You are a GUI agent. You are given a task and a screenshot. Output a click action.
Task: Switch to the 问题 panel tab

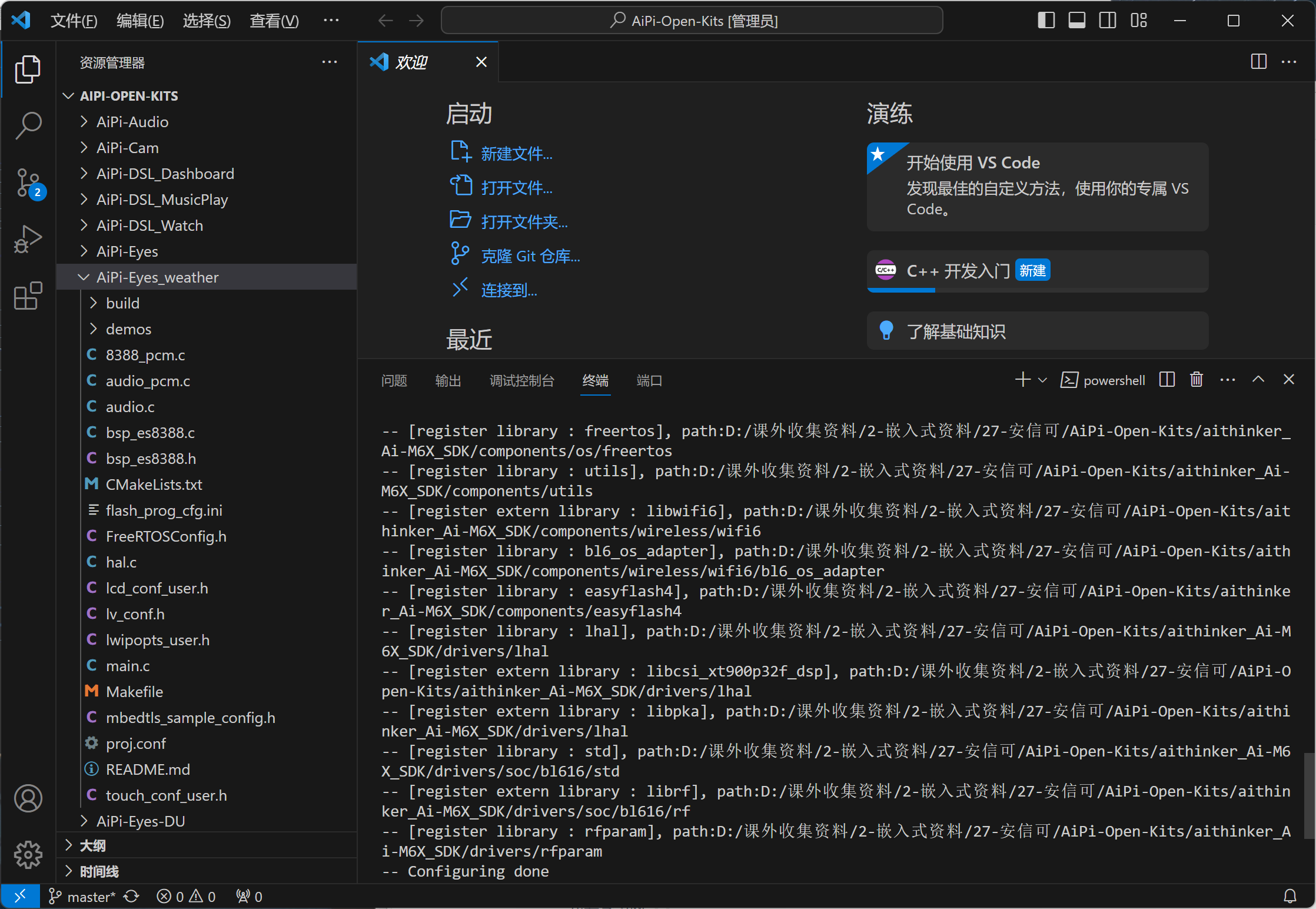tap(394, 380)
